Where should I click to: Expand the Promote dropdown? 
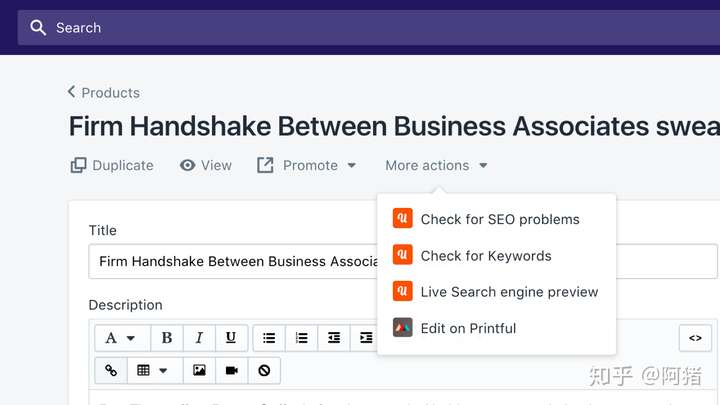click(307, 165)
